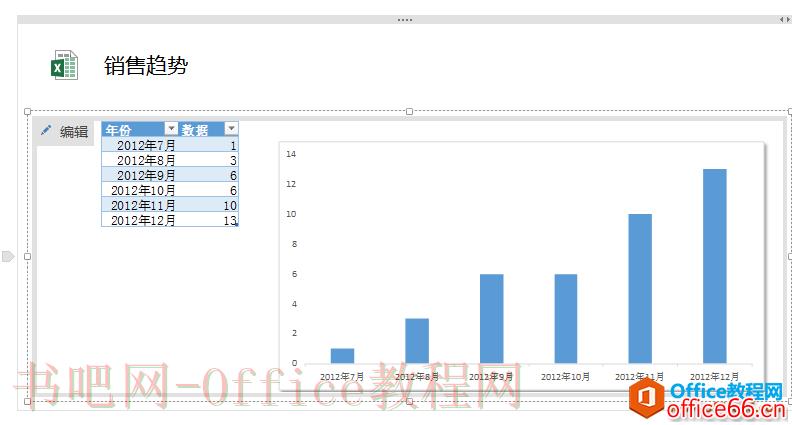The image size is (792, 425).
Task: Click the 2012年11月 chart bar
Action: click(x=640, y=289)
